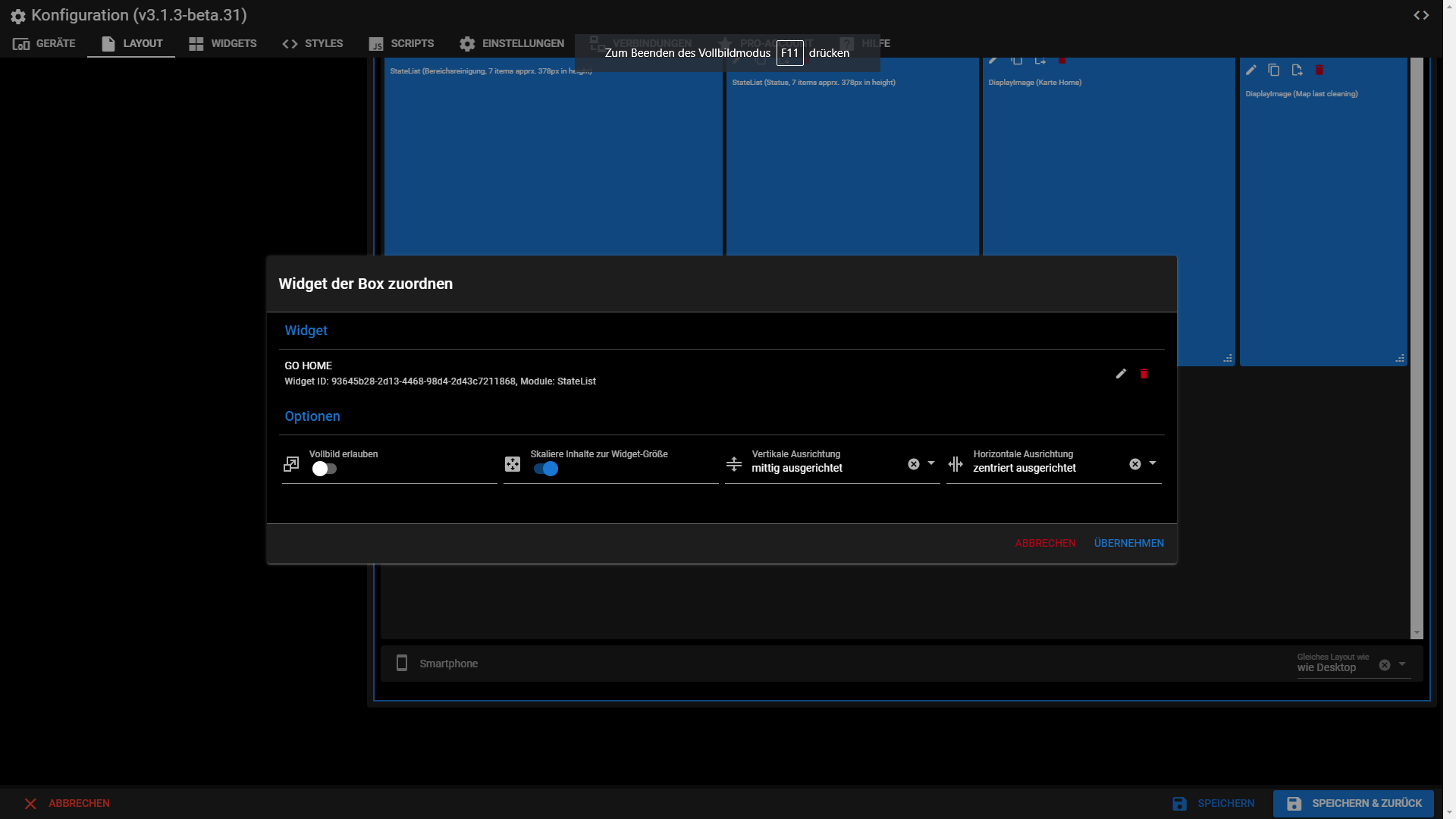Open the GERÄTE tab
The height and width of the screenshot is (819, 1456).
[44, 43]
